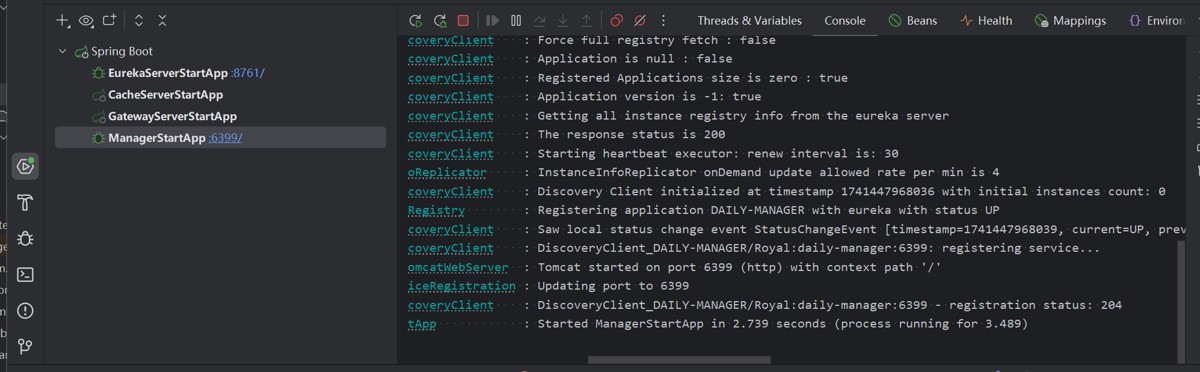Viewport: 1200px width, 372px height.
Task: Click the bug icon beside ManagerStartApp
Action: pyautogui.click(x=98, y=138)
